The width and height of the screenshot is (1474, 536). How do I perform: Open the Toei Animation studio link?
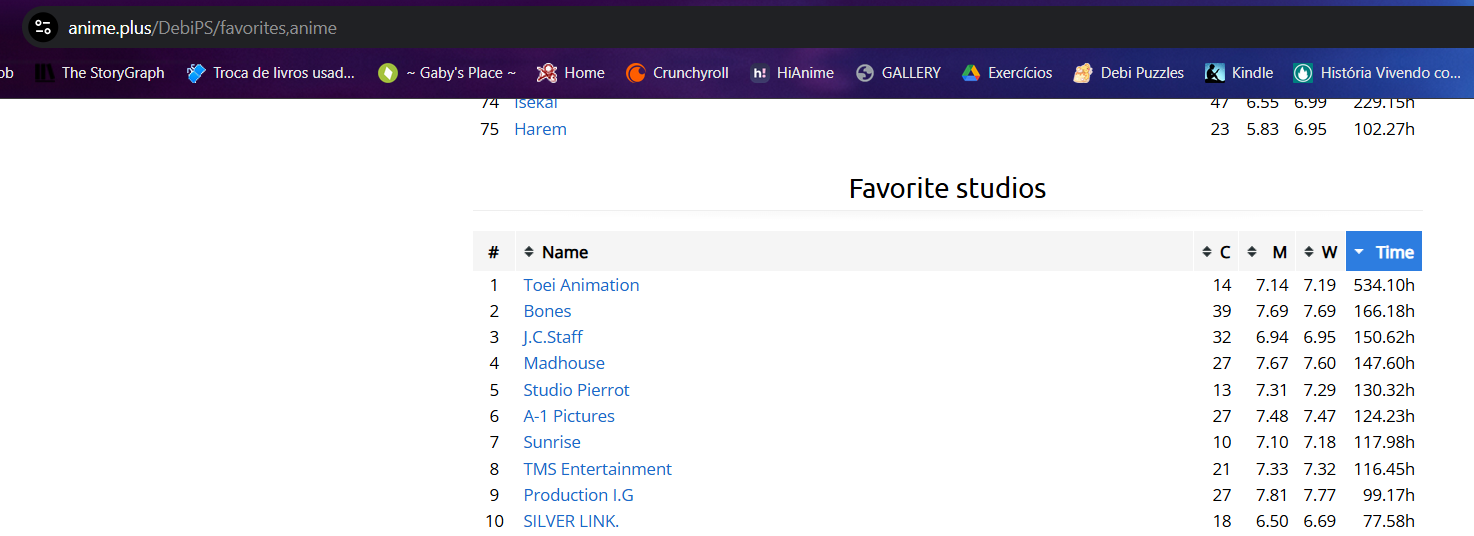tap(581, 285)
